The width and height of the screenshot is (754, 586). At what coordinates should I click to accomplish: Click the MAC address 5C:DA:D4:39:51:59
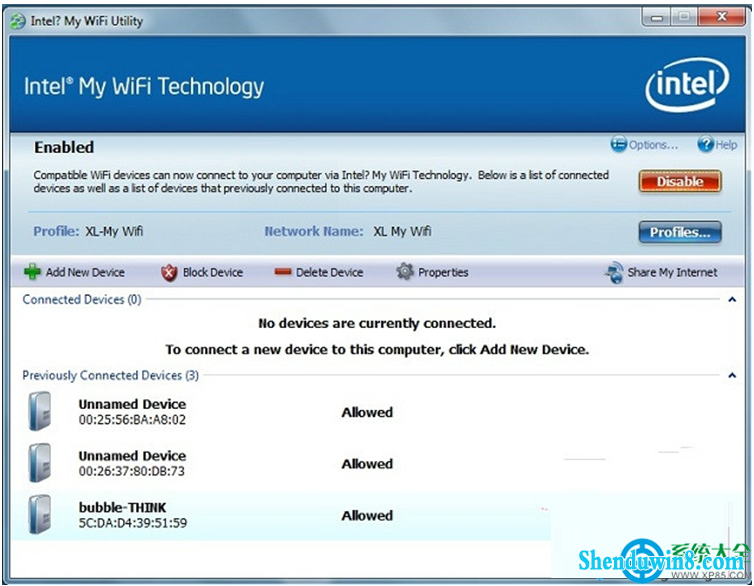point(133,523)
